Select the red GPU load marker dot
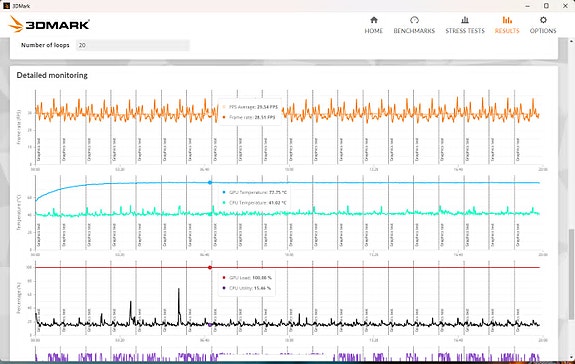The height and width of the screenshot is (364, 575). (210, 268)
